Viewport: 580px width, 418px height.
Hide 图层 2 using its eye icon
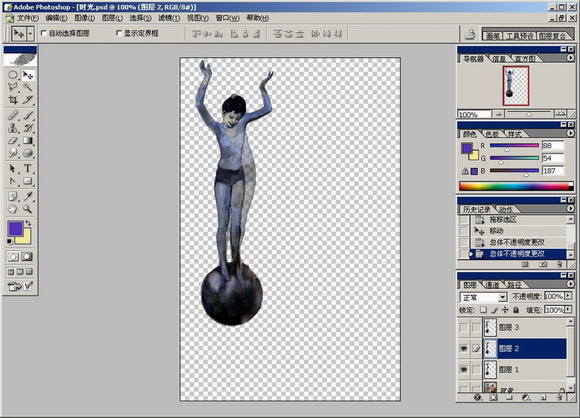coord(463,348)
